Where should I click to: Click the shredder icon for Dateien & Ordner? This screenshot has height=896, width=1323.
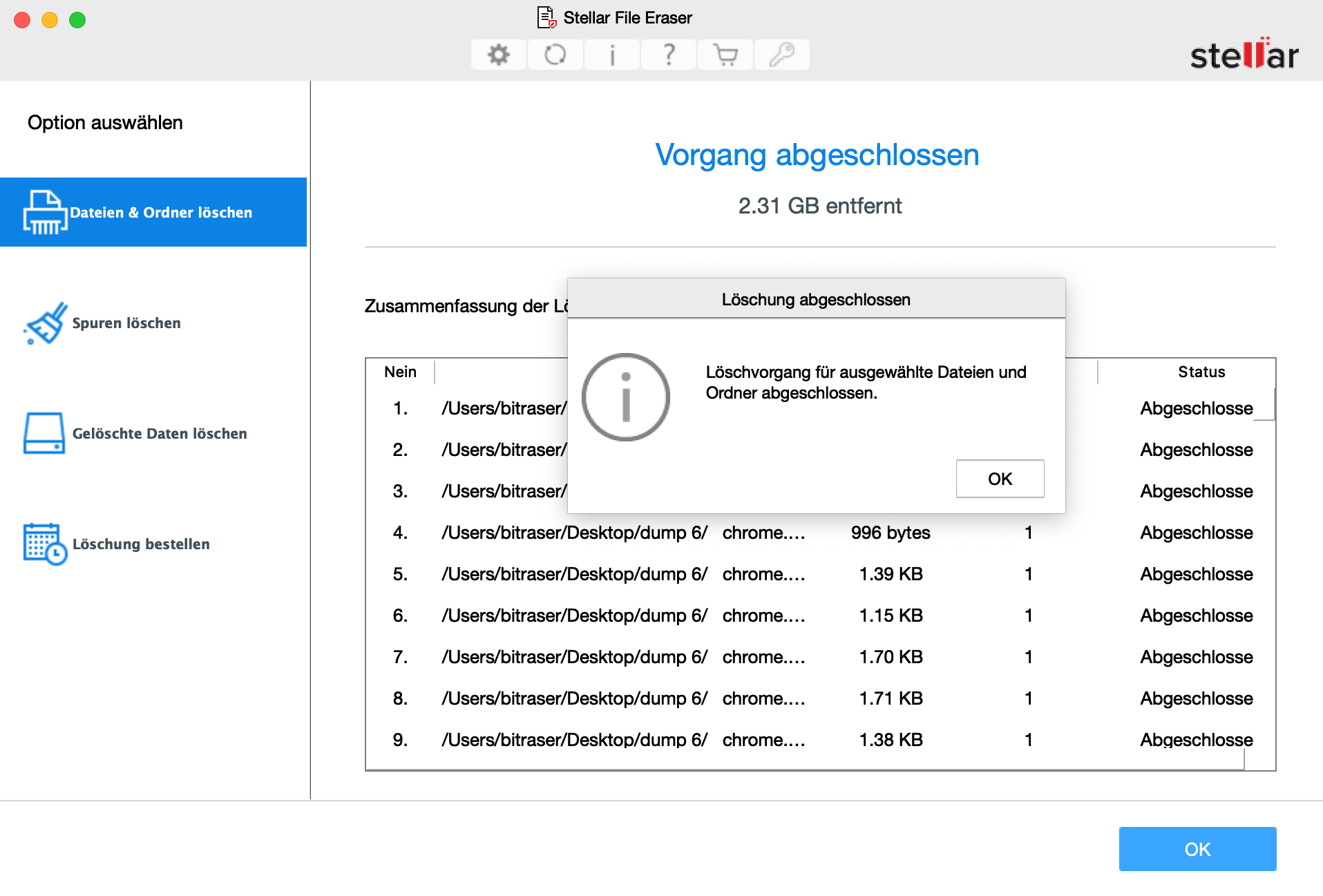click(x=45, y=212)
